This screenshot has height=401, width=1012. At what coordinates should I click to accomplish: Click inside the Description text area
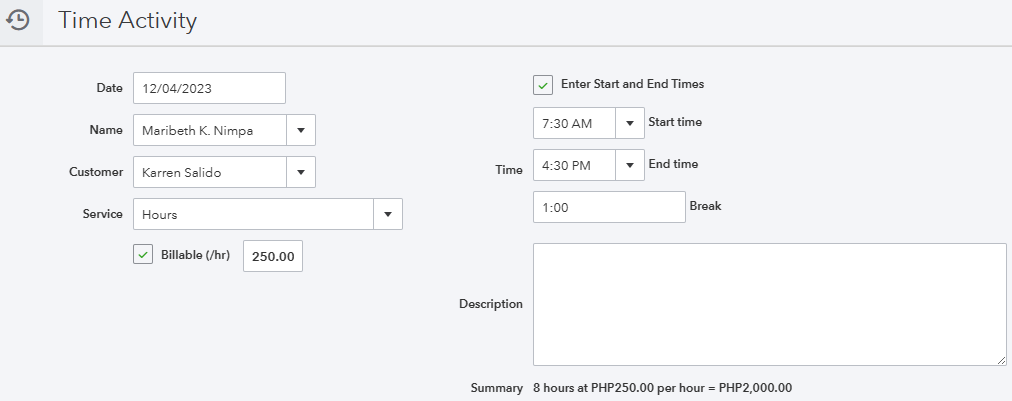click(x=769, y=304)
